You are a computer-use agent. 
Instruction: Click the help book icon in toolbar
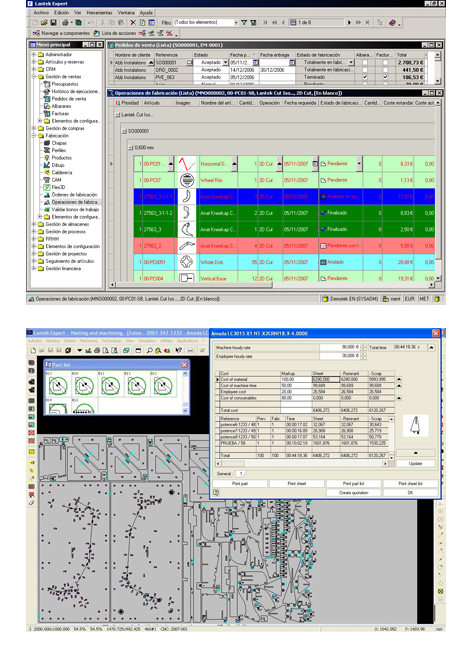click(392, 22)
